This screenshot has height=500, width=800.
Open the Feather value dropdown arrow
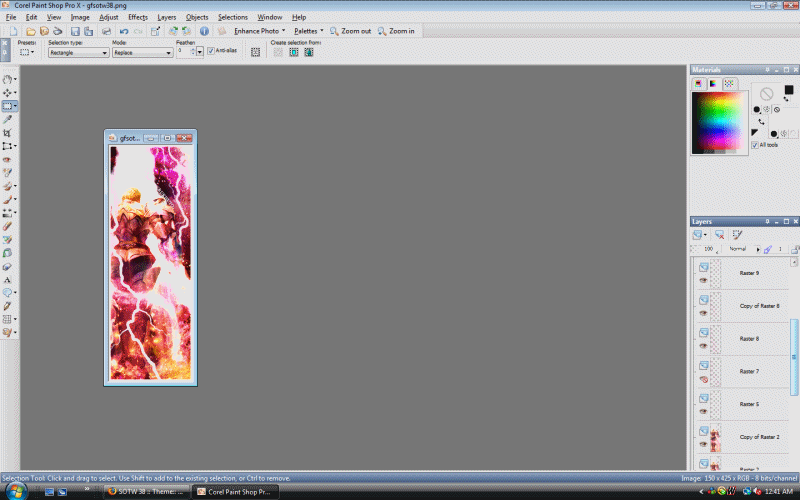pos(200,52)
